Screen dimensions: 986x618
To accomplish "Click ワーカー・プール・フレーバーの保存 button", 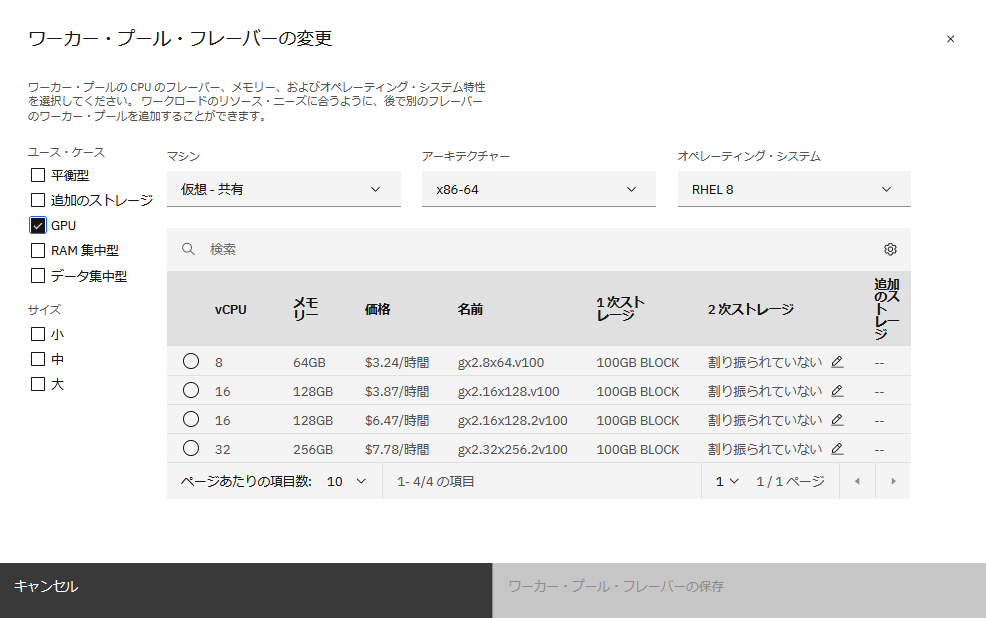I will point(739,590).
